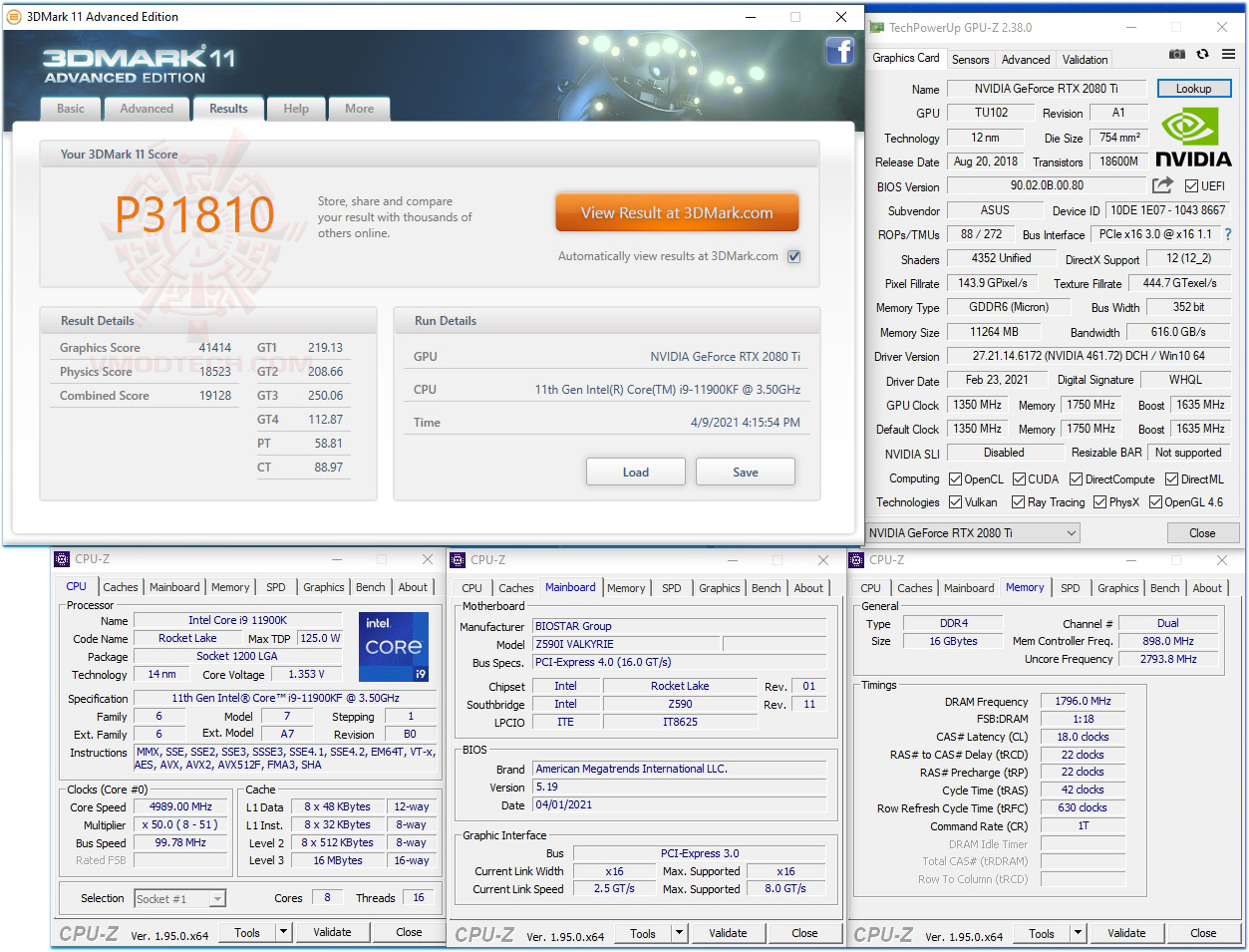
Task: Toggle the Ray Tracing checkbox
Action: coord(1018,502)
